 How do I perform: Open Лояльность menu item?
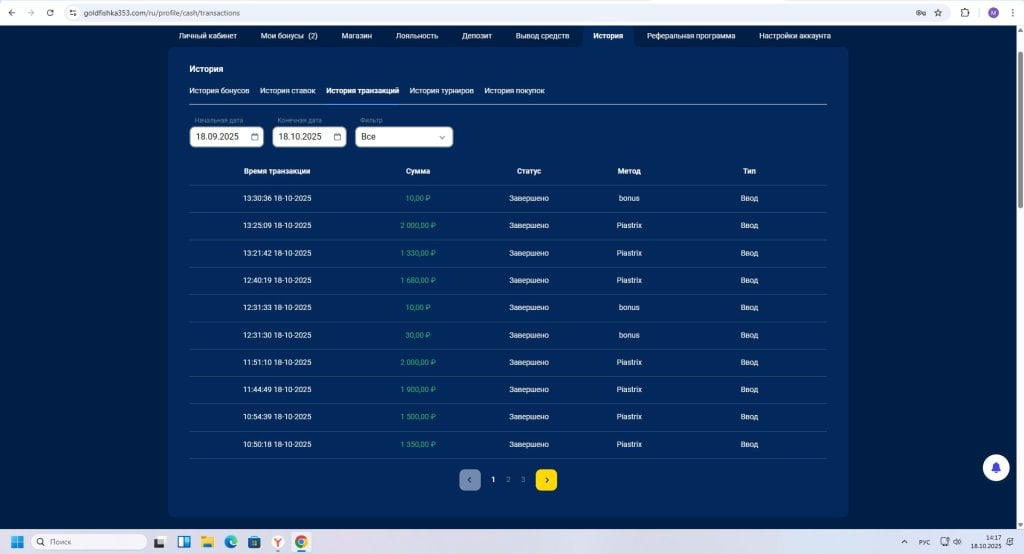(x=417, y=36)
